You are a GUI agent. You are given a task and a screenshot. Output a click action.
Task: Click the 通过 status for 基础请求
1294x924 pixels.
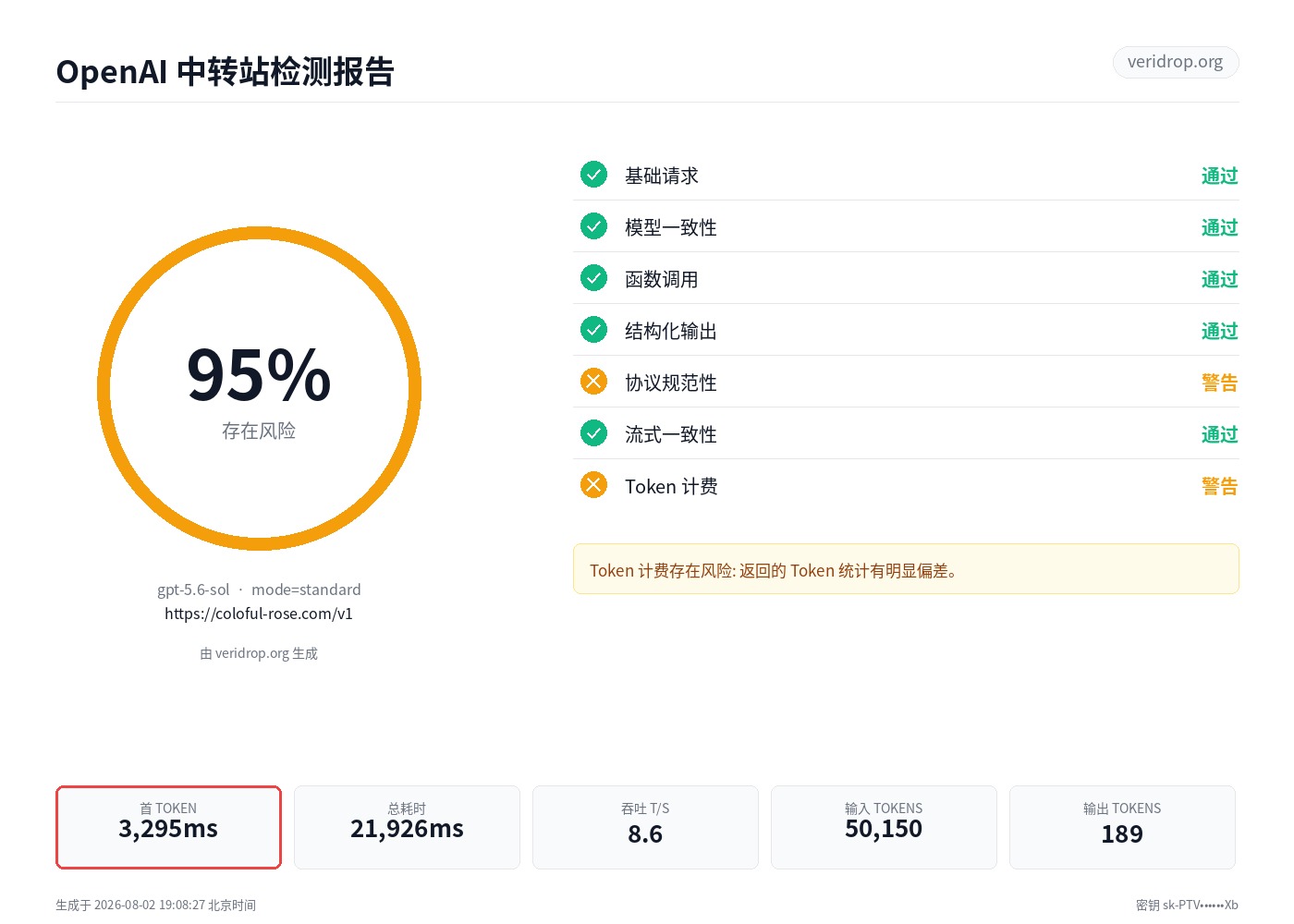(1219, 176)
